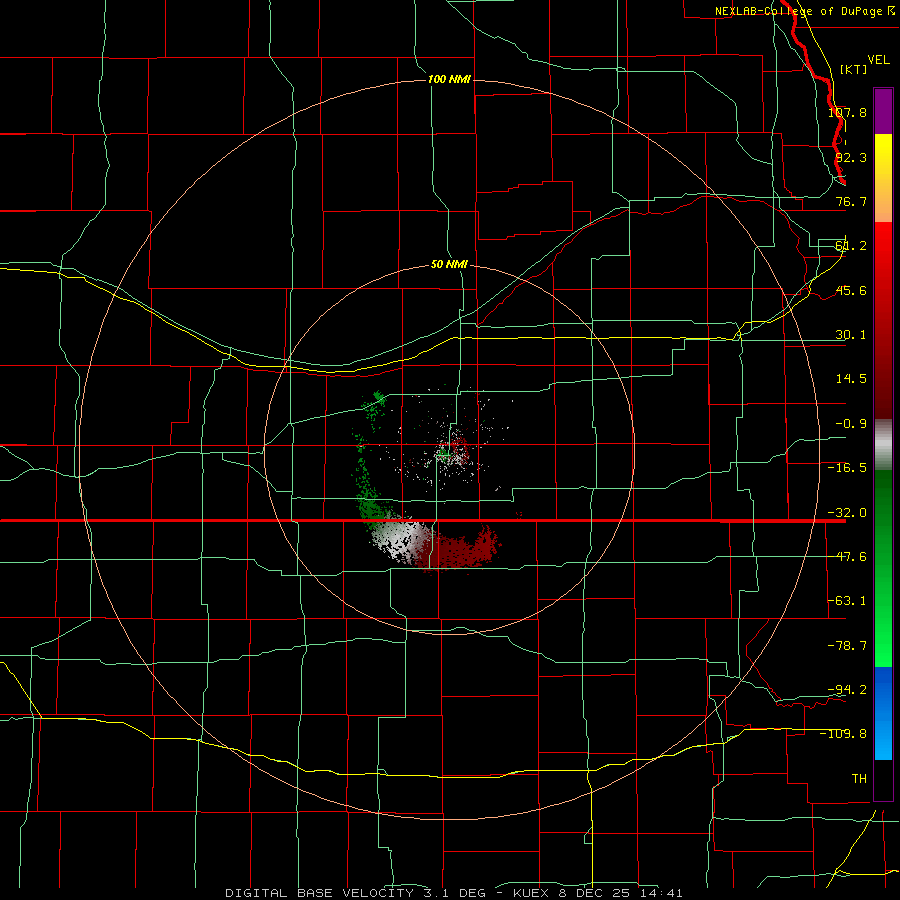
Task: Click the 50 NMI range ring label
Action: click(449, 264)
